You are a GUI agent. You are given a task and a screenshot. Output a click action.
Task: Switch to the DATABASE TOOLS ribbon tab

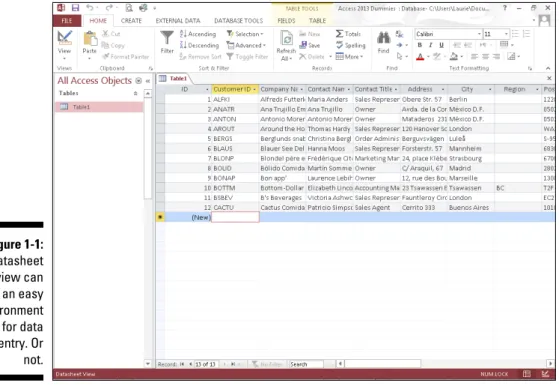point(239,21)
